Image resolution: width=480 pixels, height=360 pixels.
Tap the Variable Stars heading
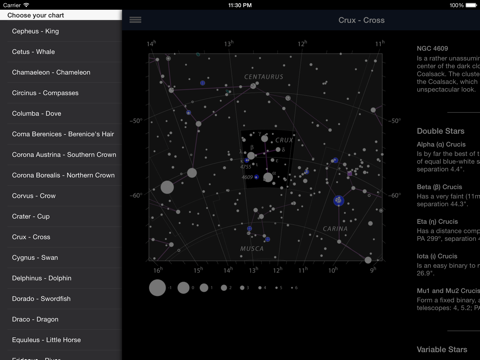(x=442, y=349)
